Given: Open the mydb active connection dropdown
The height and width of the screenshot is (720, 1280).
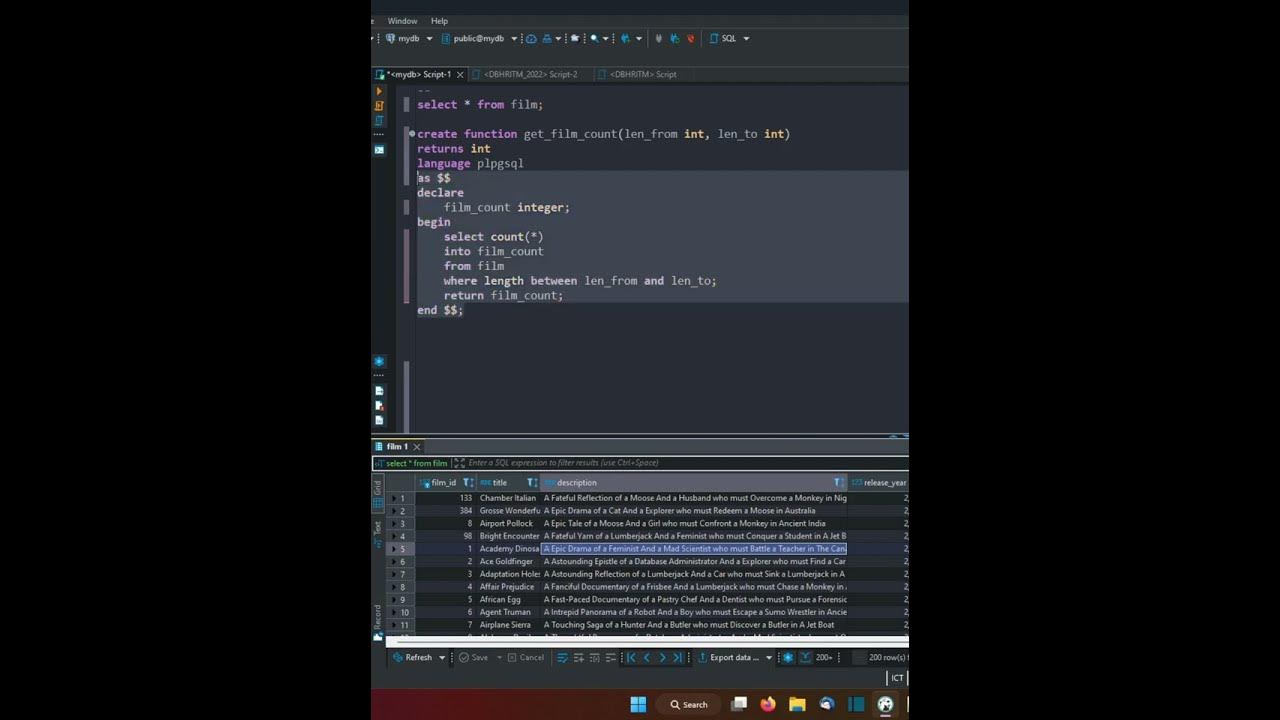Looking at the screenshot, I should (x=429, y=38).
